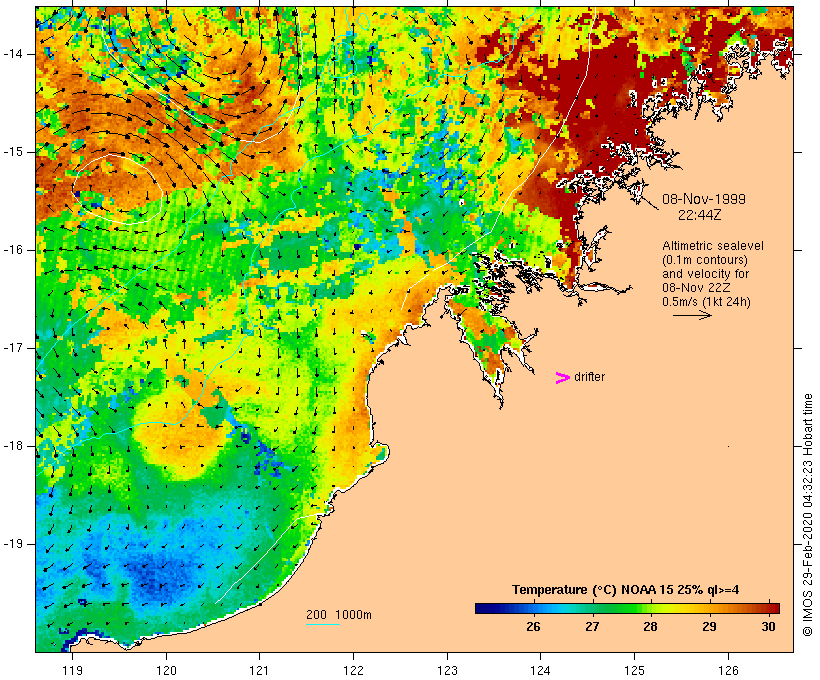820x680 pixels.
Task: Click the colorbar tick label '29'
Action: [709, 626]
